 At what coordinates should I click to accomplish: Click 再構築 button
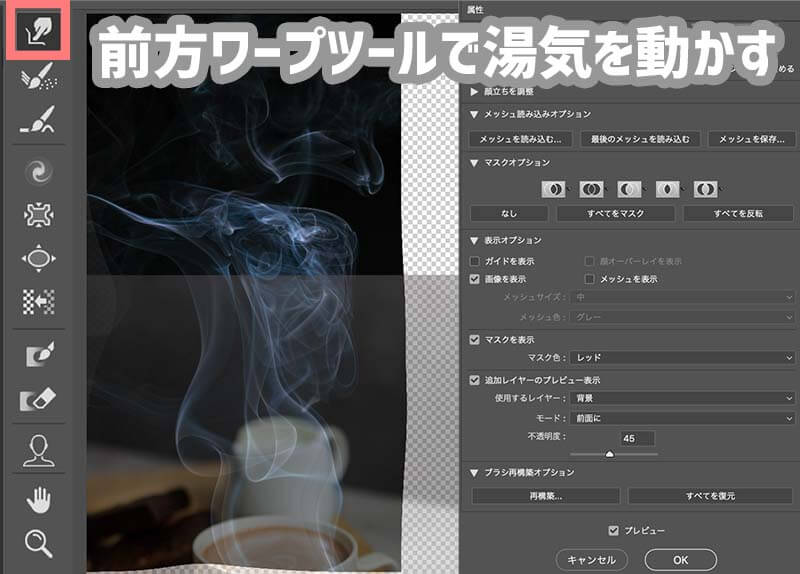[545, 496]
